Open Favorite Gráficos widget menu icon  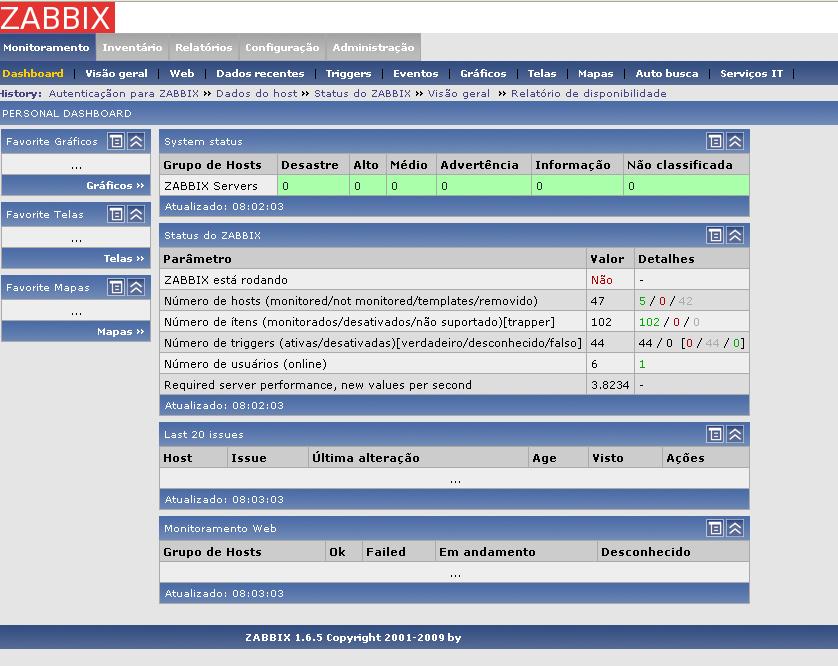click(x=116, y=142)
